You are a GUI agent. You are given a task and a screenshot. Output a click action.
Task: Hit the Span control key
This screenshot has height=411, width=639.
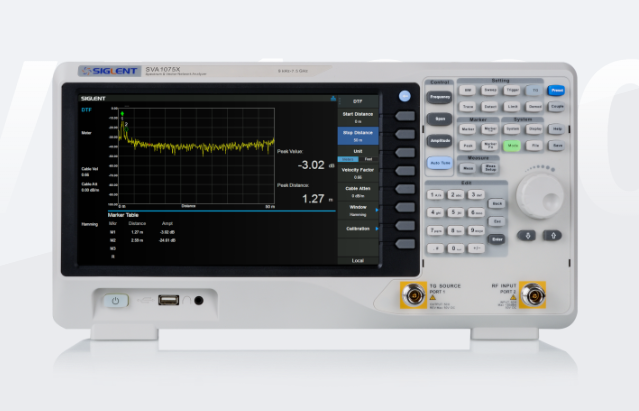[440, 119]
